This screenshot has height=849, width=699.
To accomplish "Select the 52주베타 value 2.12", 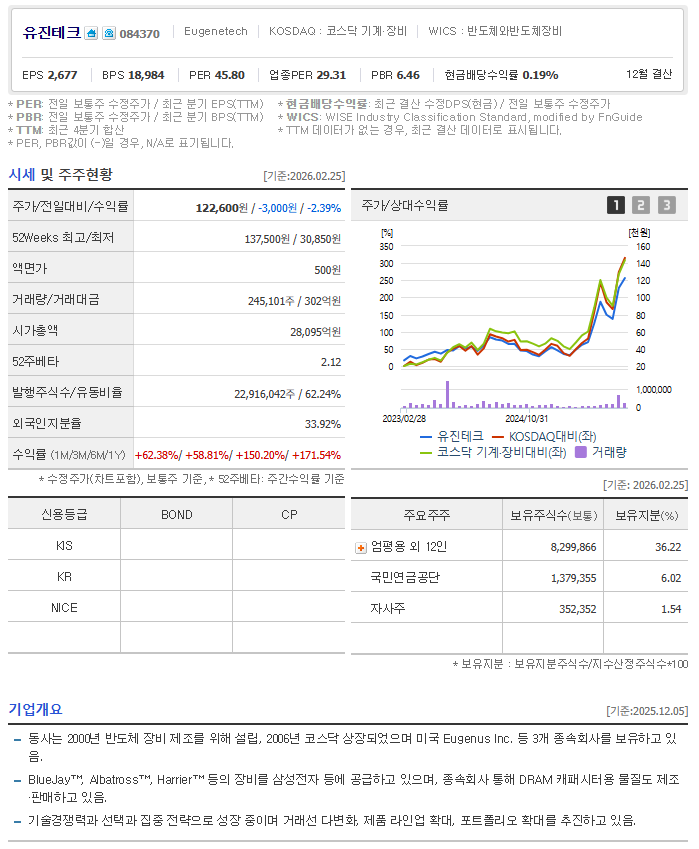I will tap(331, 362).
